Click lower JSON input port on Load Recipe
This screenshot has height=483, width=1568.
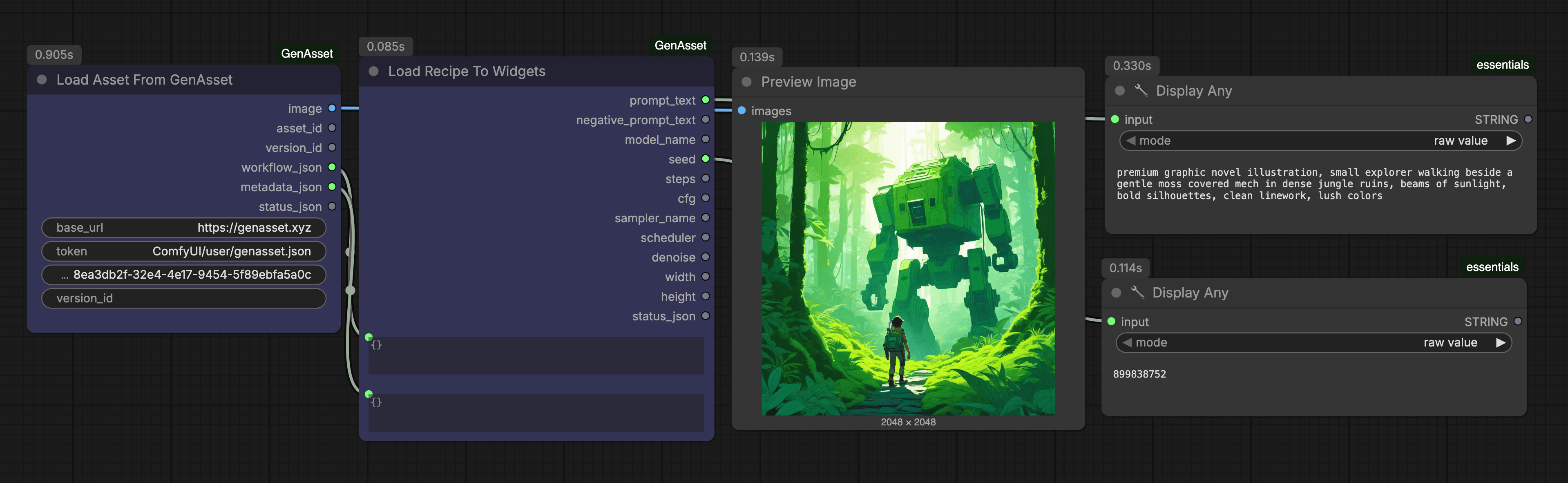click(368, 394)
